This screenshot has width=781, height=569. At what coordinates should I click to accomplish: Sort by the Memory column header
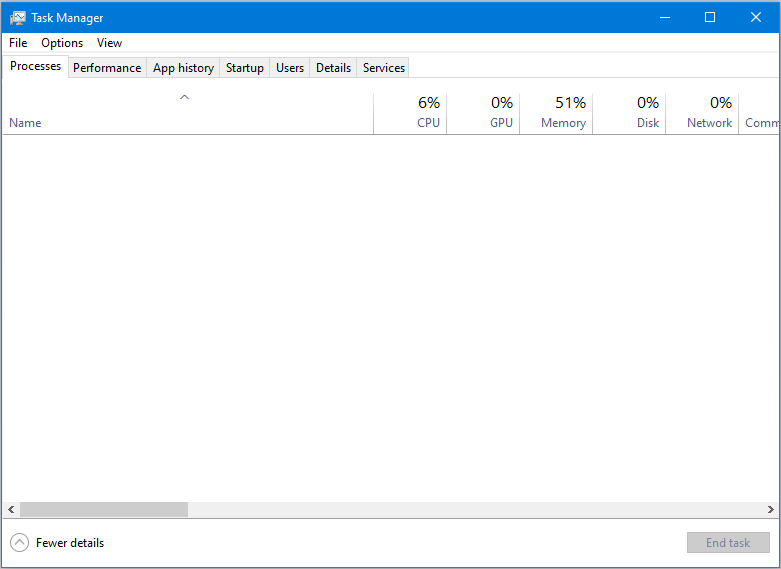[x=556, y=114]
